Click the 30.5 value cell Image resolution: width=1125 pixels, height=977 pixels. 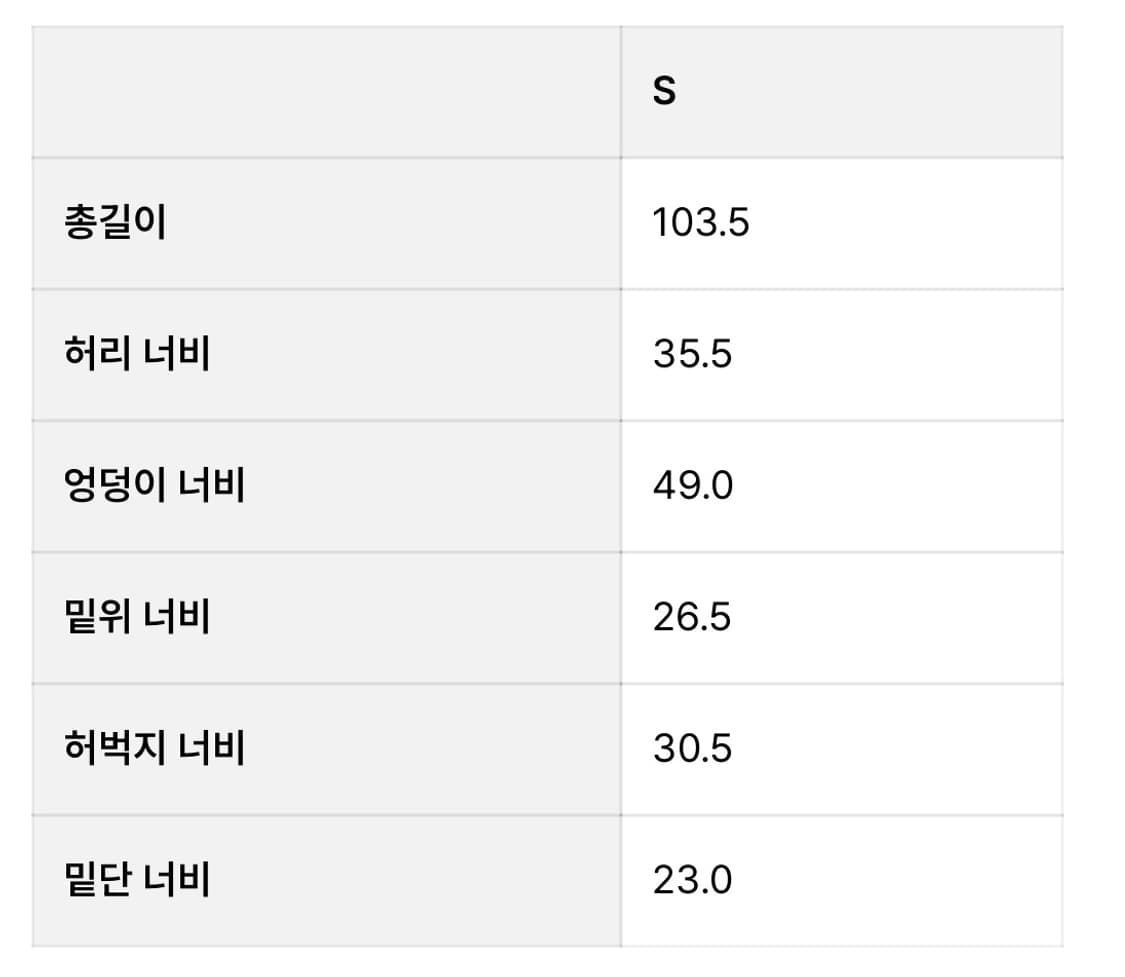[692, 749]
